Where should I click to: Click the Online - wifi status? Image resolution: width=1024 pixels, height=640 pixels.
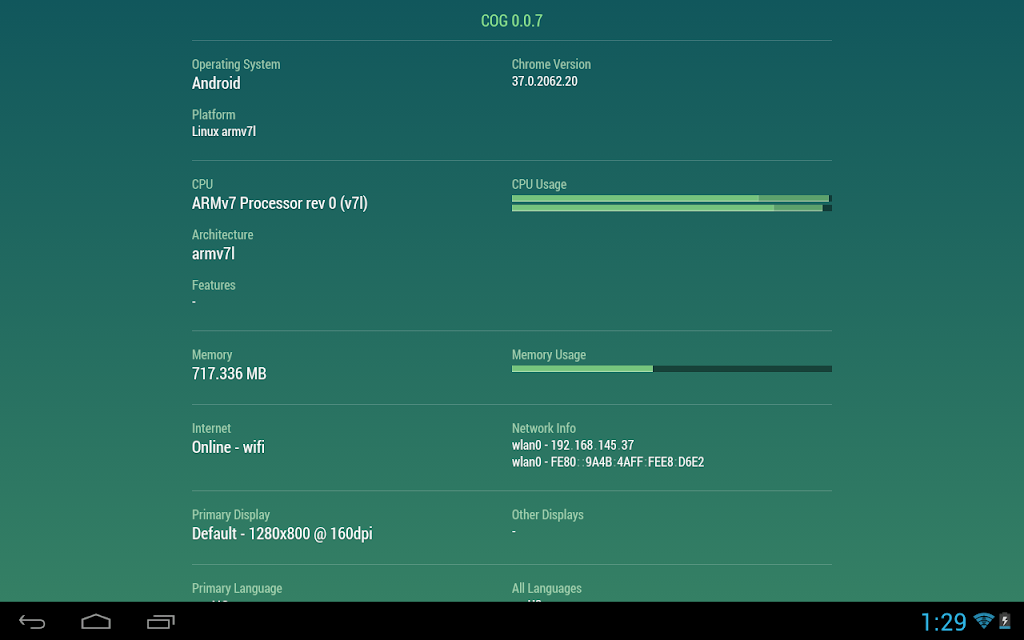[x=228, y=447]
